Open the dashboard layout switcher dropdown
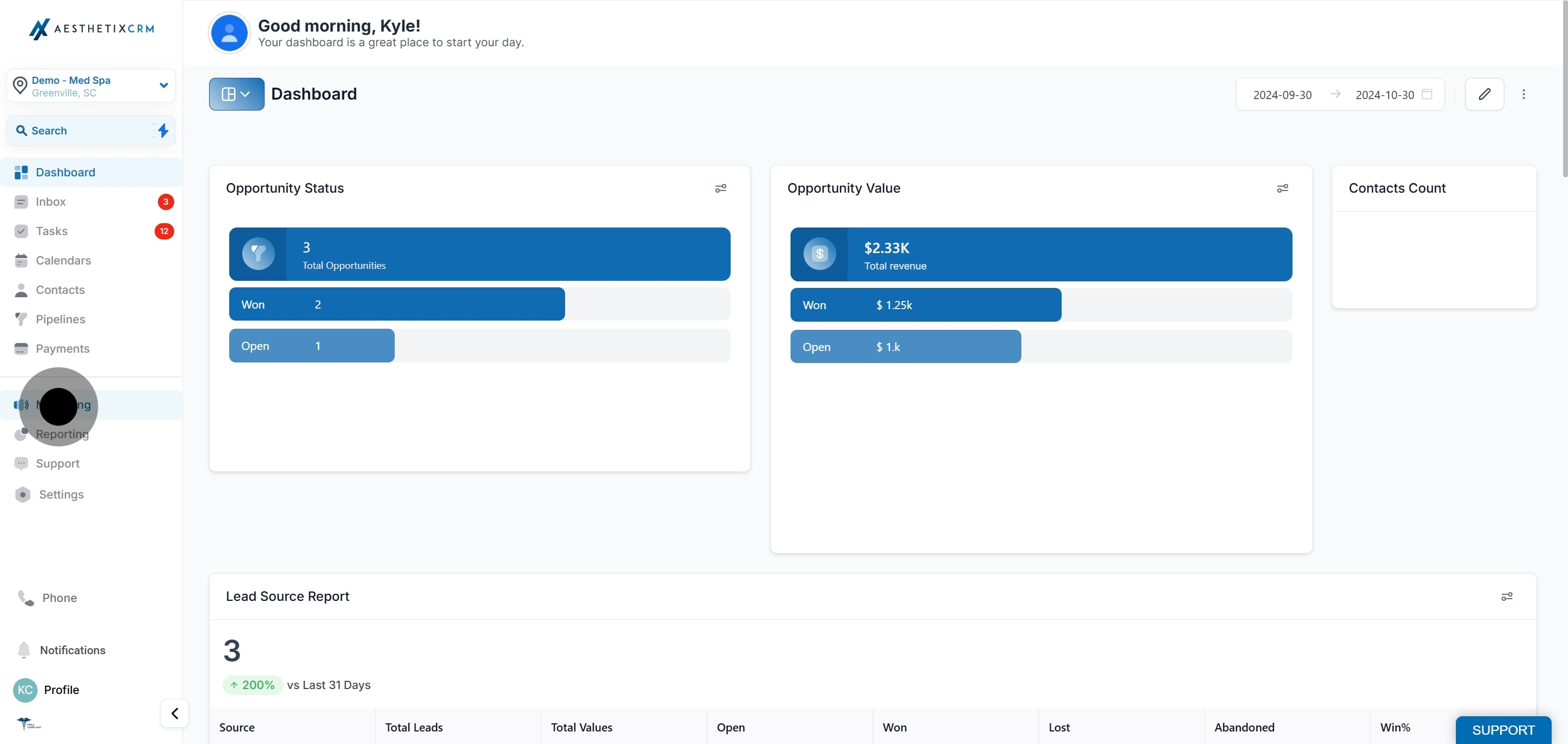 [x=236, y=94]
